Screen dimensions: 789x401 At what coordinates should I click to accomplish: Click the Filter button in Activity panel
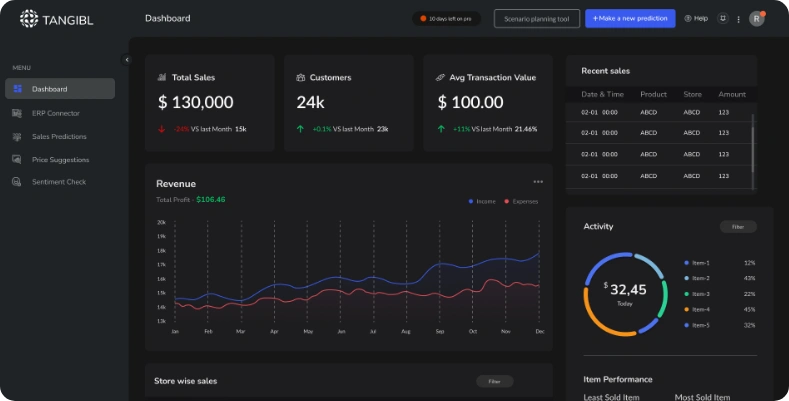point(738,227)
